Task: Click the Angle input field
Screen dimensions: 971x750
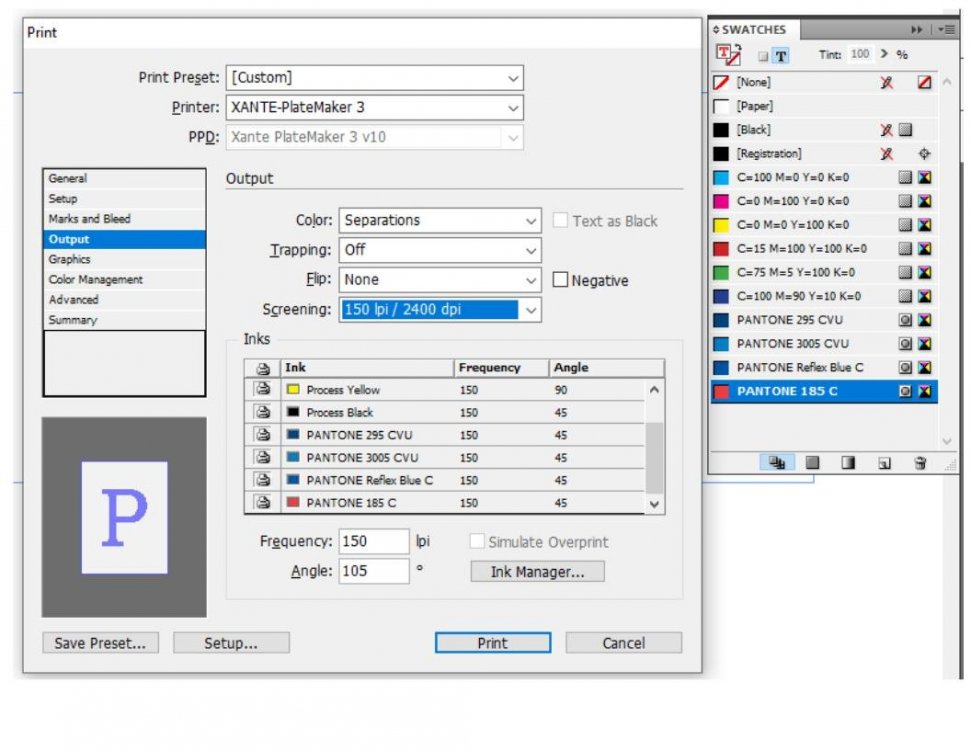Action: [x=374, y=571]
